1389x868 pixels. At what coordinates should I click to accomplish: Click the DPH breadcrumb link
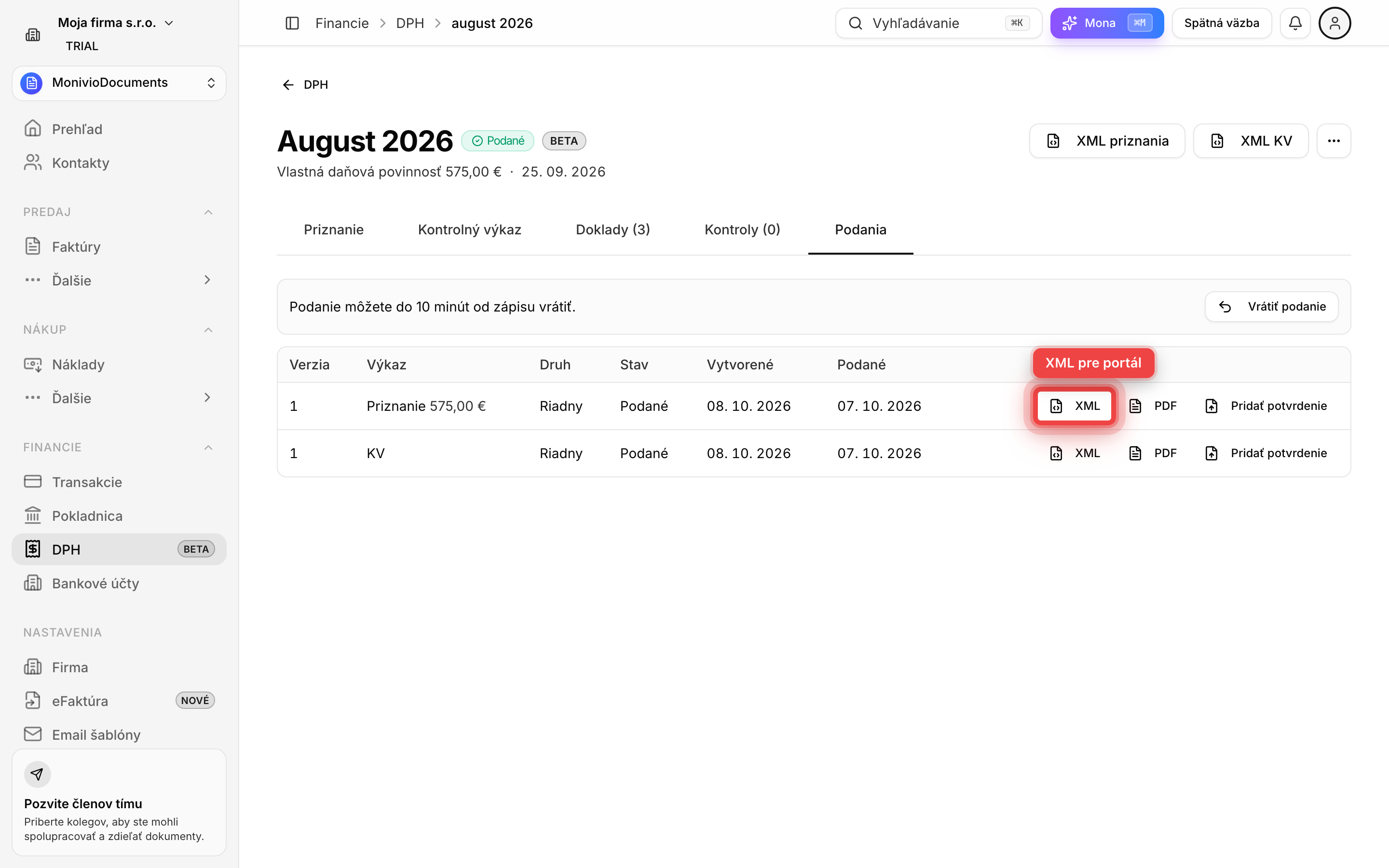(x=410, y=23)
